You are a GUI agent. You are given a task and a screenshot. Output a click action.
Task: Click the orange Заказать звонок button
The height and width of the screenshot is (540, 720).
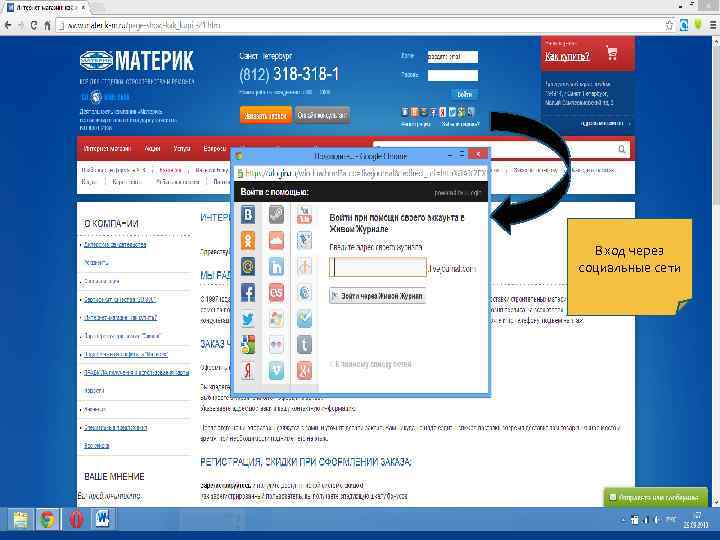click(x=265, y=115)
